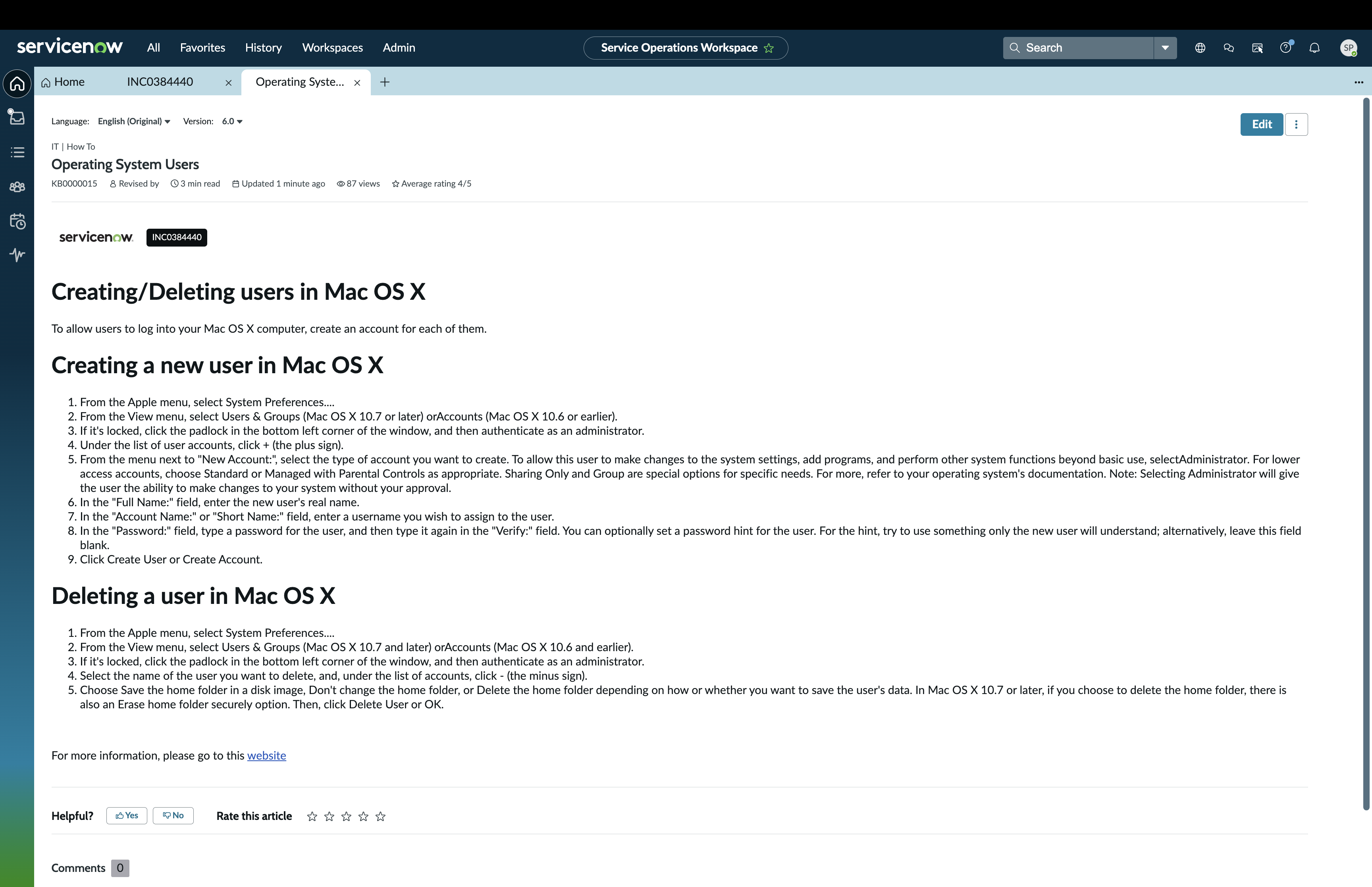
Task: Open the Workspaces menu
Action: [332, 48]
